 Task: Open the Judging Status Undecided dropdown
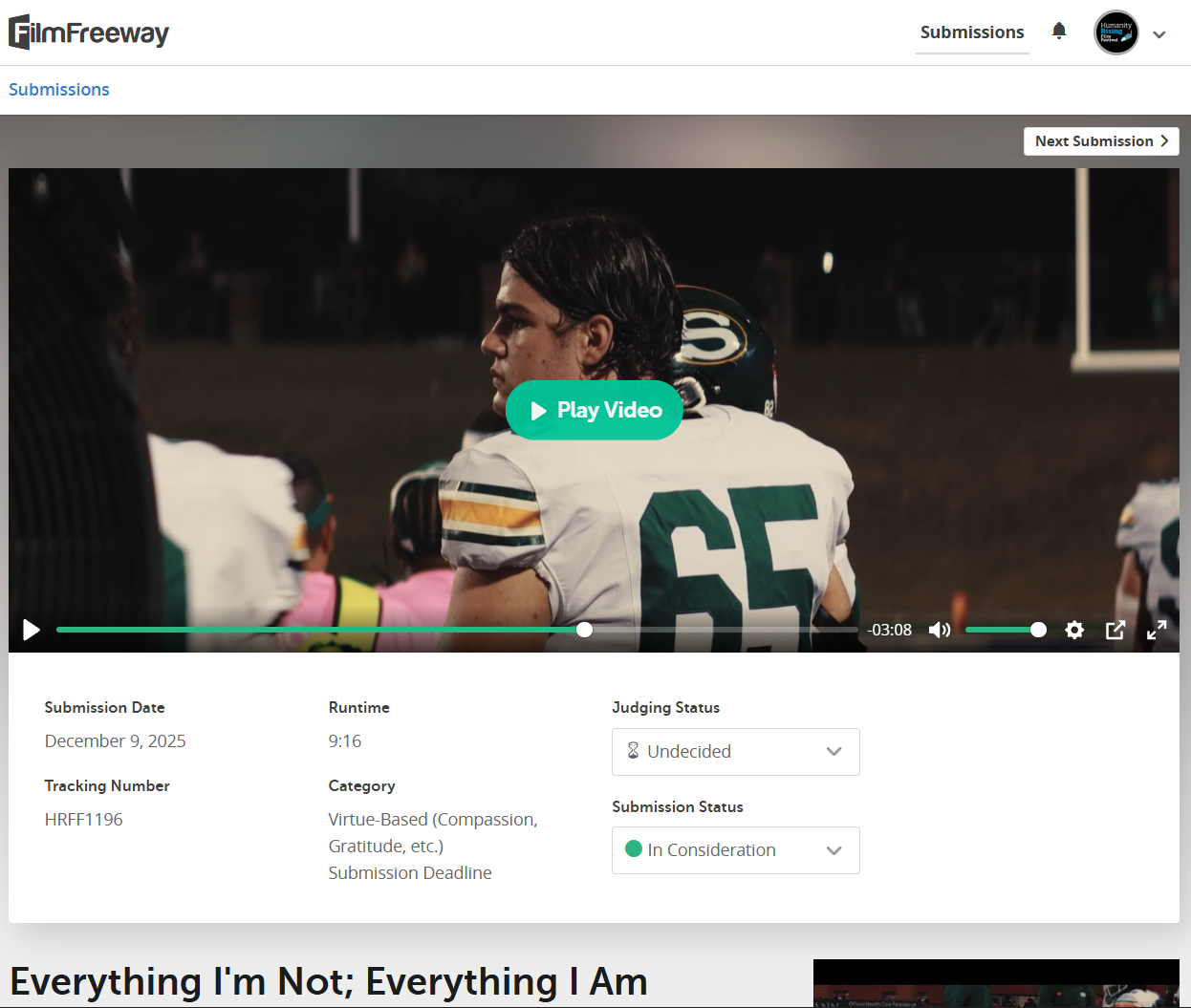[x=736, y=752]
